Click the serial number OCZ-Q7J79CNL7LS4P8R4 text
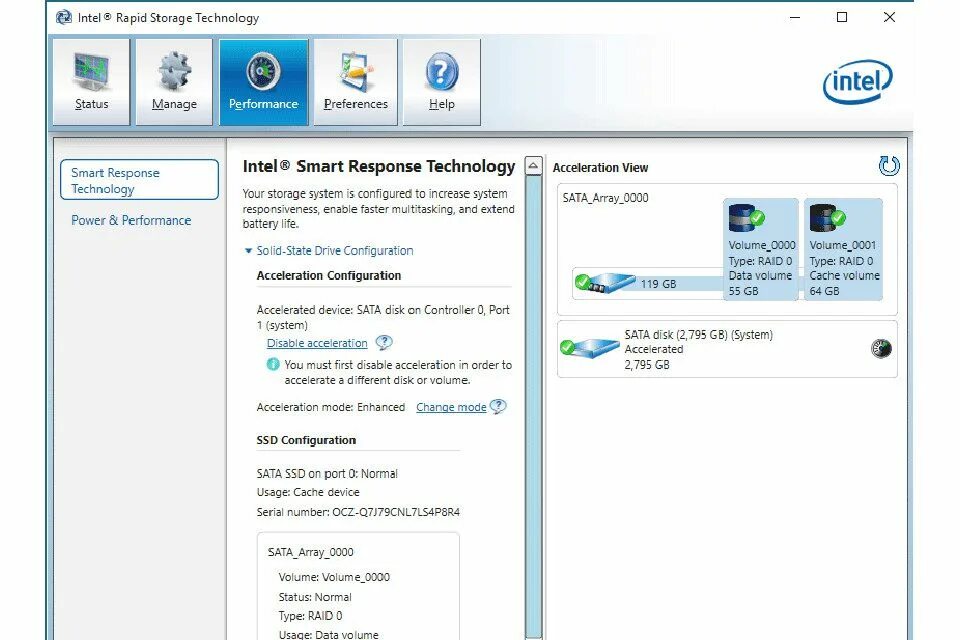The image size is (960, 640). pyautogui.click(x=396, y=512)
